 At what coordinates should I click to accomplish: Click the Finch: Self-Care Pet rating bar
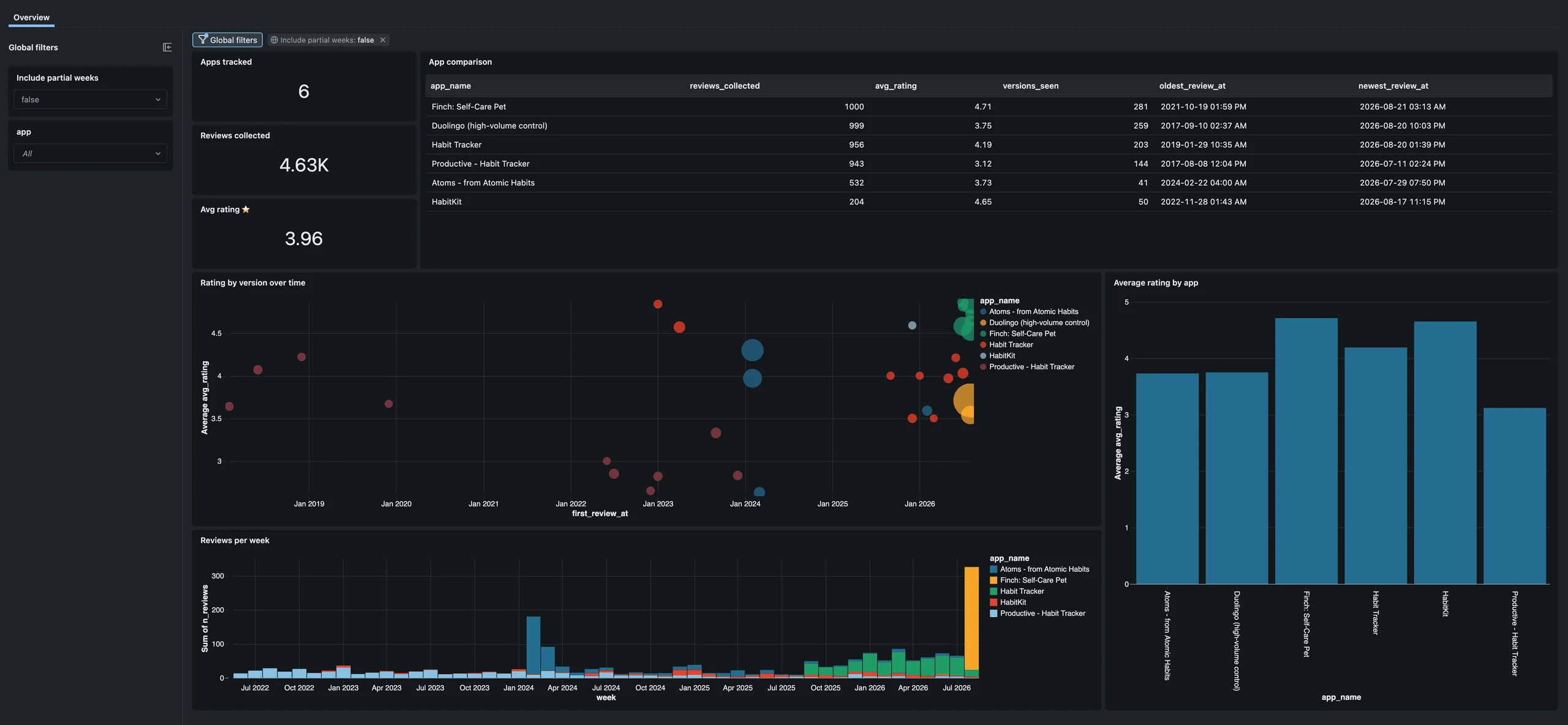(x=1306, y=451)
